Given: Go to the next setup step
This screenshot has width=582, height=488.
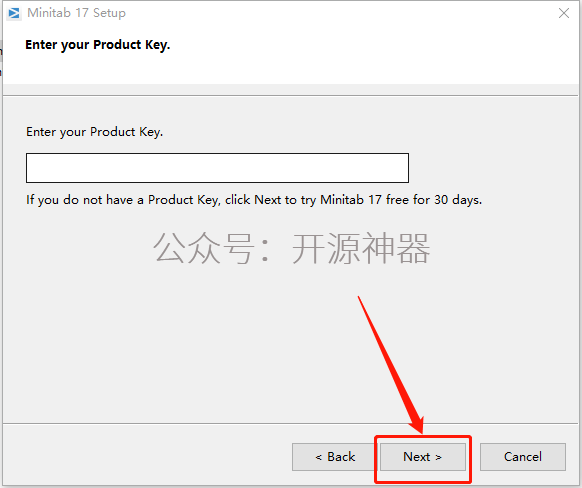Looking at the screenshot, I should coord(422,456).
